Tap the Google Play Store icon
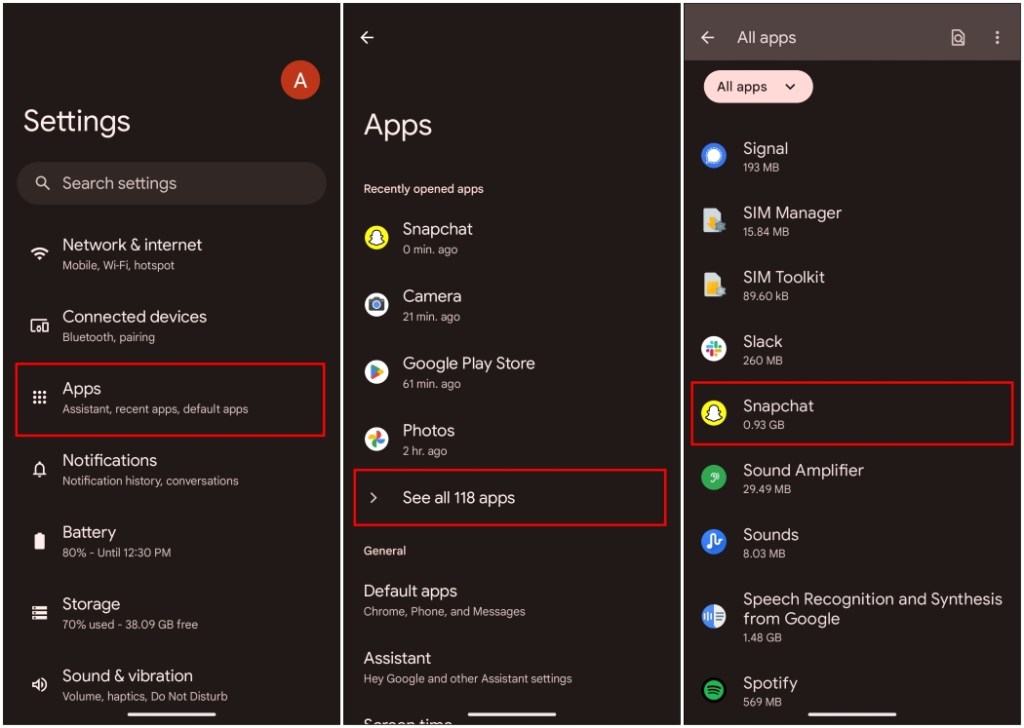The height and width of the screenshot is (728, 1024). [377, 372]
